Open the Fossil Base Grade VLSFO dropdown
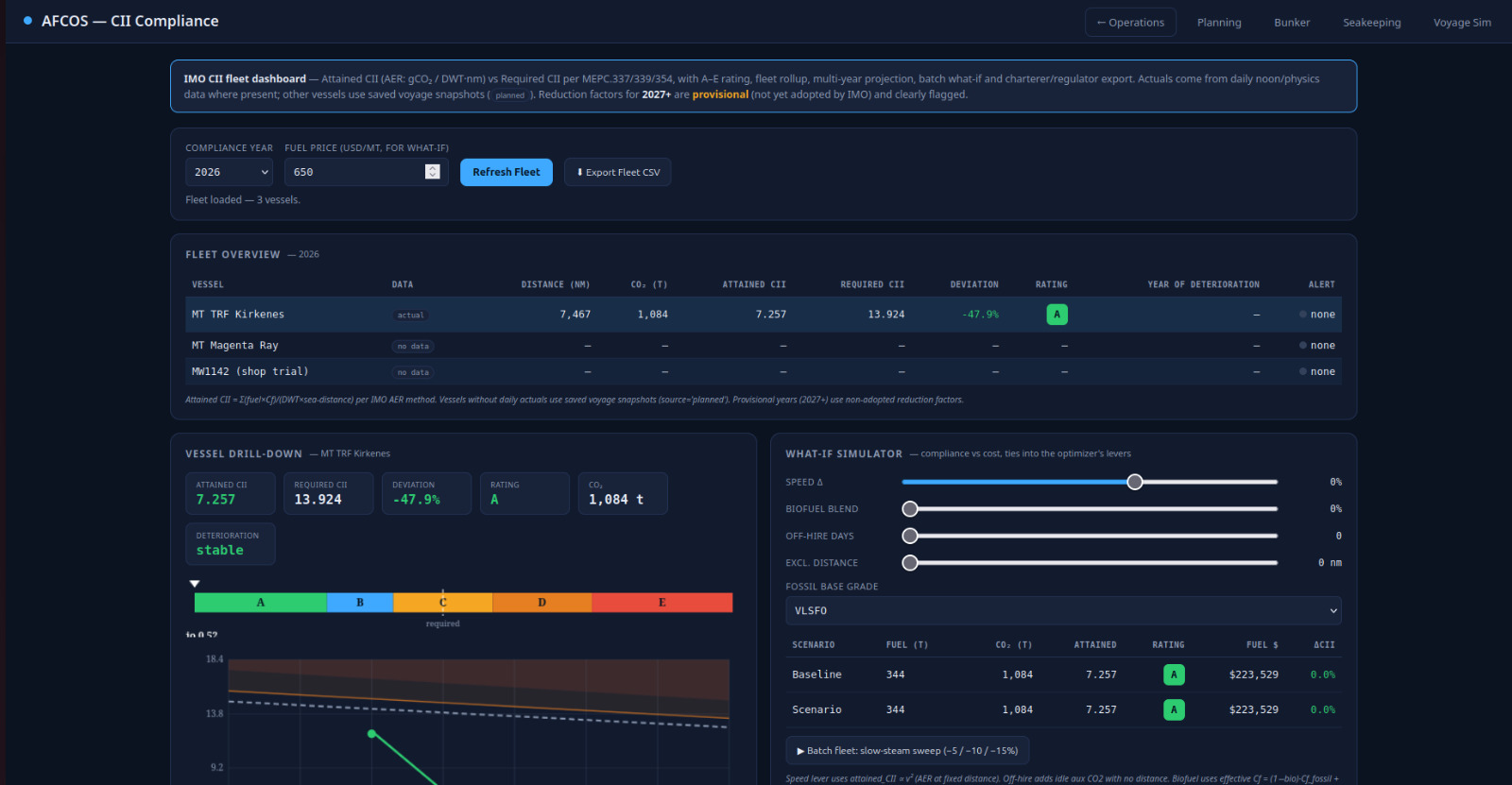The height and width of the screenshot is (785, 1512). [x=1063, y=610]
